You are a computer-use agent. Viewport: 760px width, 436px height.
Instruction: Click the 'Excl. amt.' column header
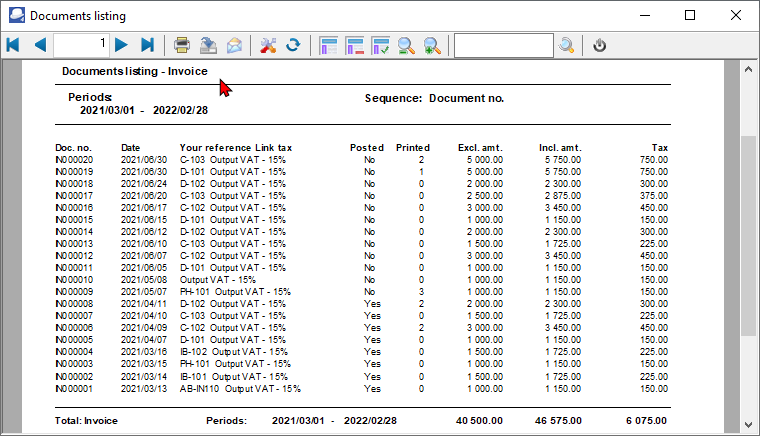coord(480,148)
